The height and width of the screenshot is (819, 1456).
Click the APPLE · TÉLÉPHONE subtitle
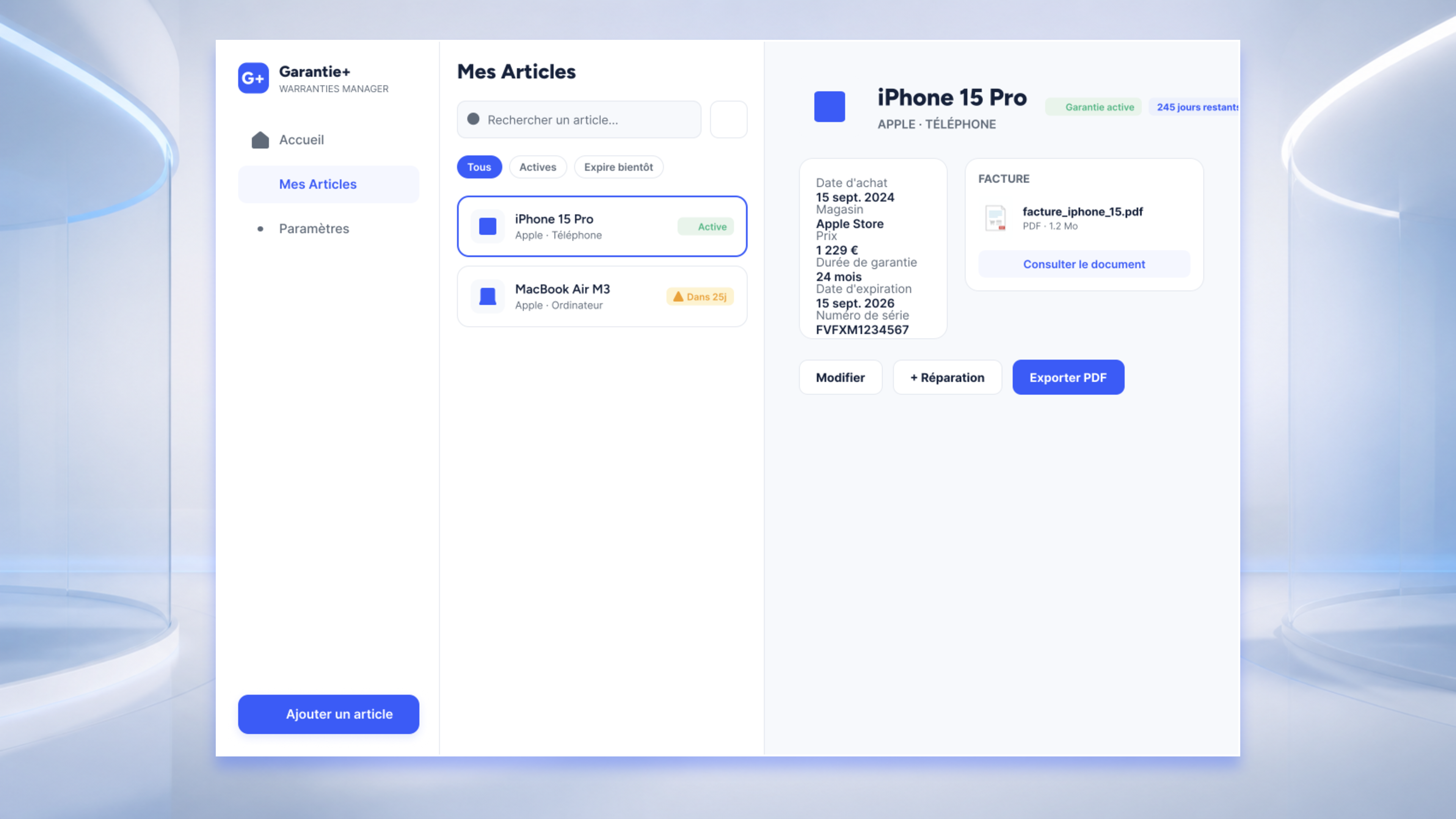point(937,124)
